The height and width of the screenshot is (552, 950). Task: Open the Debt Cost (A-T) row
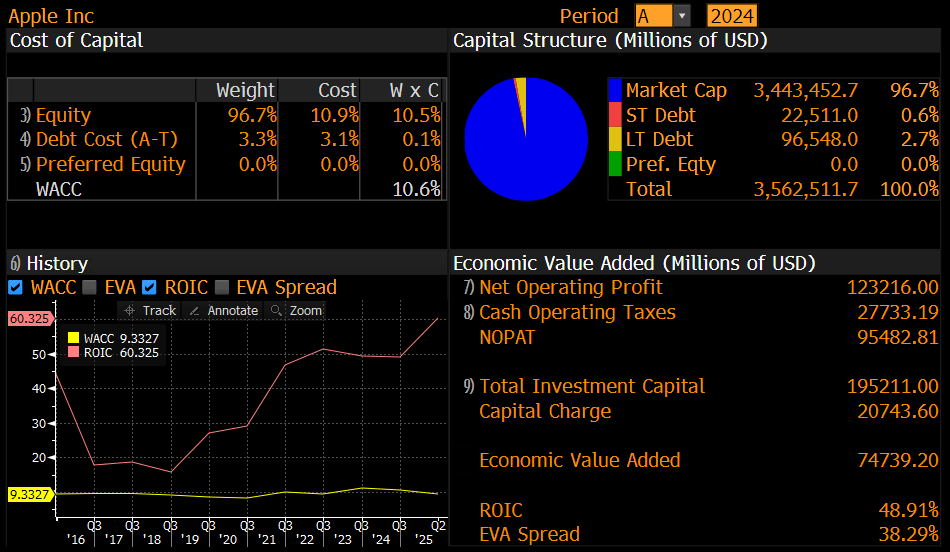click(92, 140)
